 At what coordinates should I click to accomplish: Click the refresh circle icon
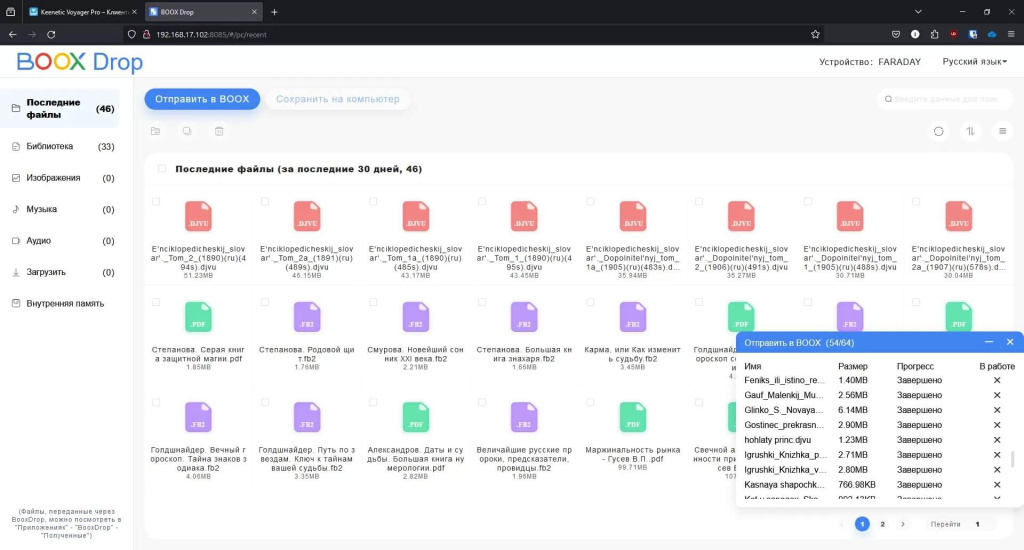pyautogui.click(x=938, y=131)
